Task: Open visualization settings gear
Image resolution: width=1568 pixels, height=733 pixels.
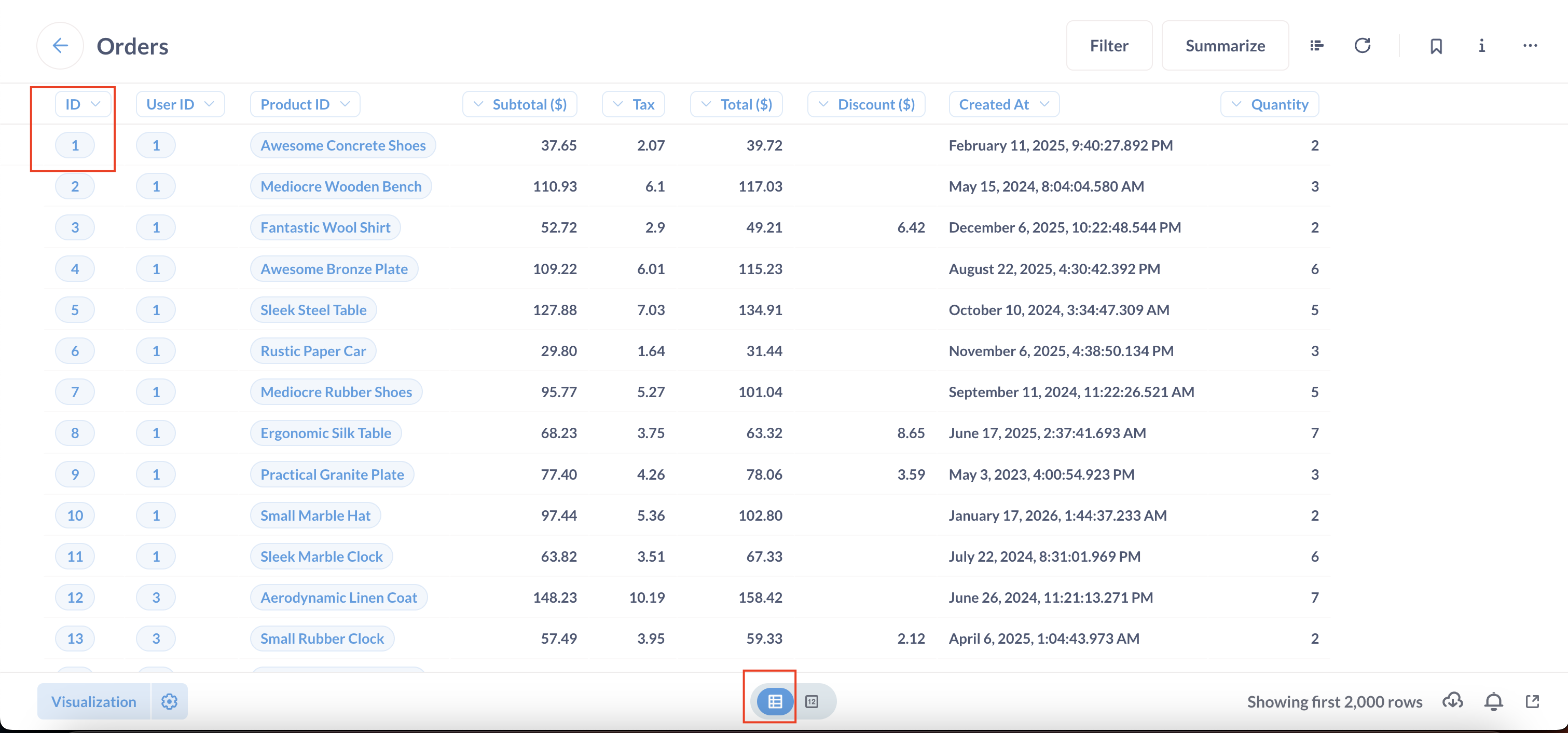Action: [169, 701]
